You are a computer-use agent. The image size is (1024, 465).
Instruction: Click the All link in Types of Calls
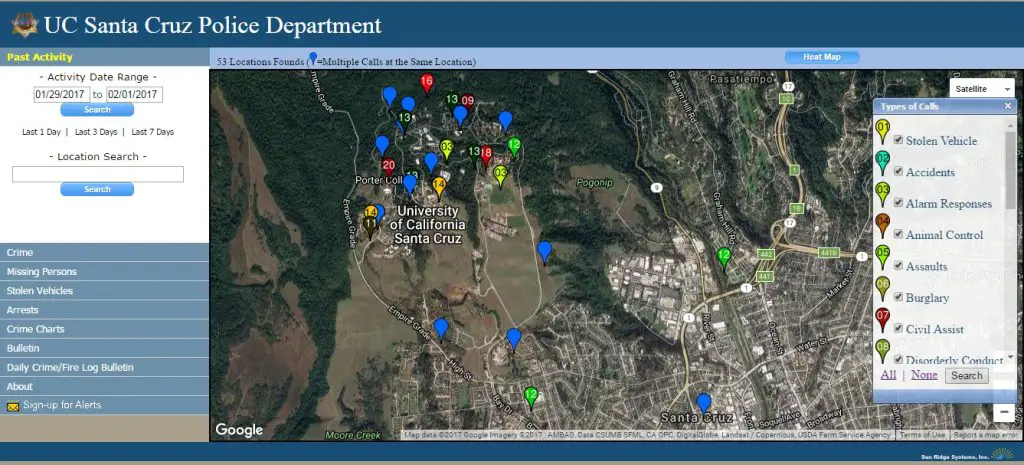888,375
